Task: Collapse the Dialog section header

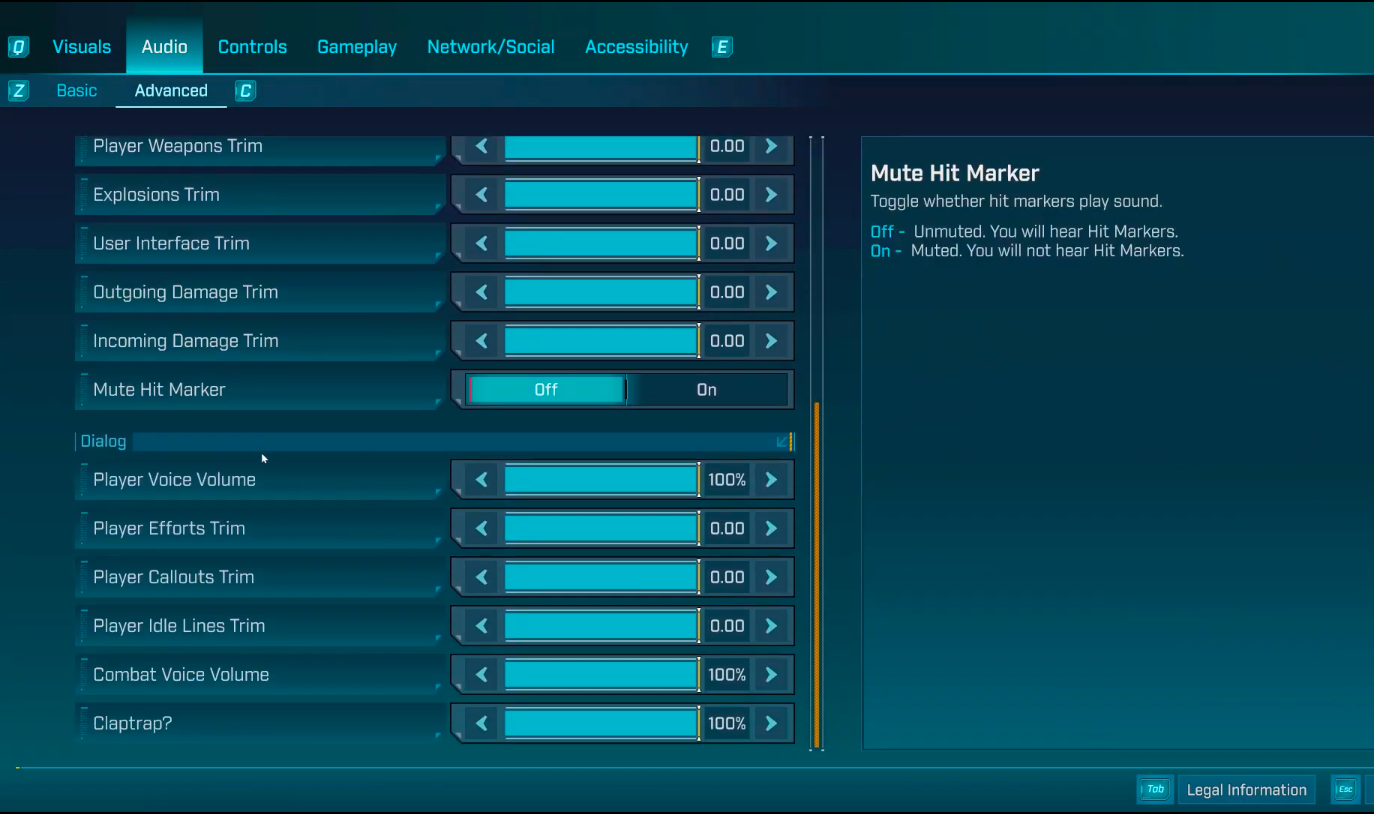Action: pos(435,441)
